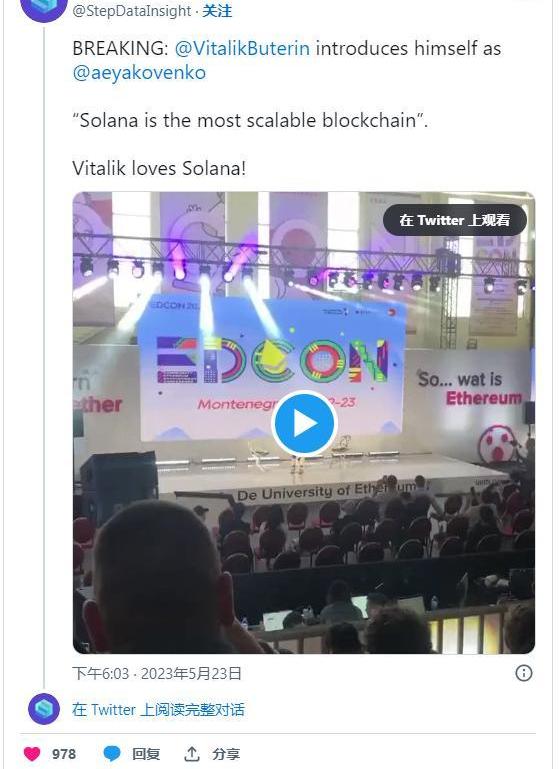The width and height of the screenshot is (559, 769).
Task: Click the 在 Twitter 上观看 button
Action: [x=455, y=220]
